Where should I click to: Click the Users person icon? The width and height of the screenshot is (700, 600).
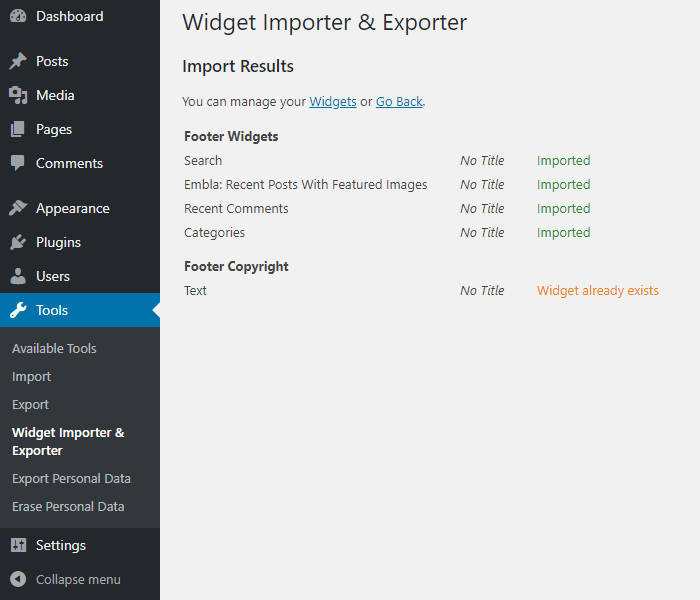(x=18, y=276)
